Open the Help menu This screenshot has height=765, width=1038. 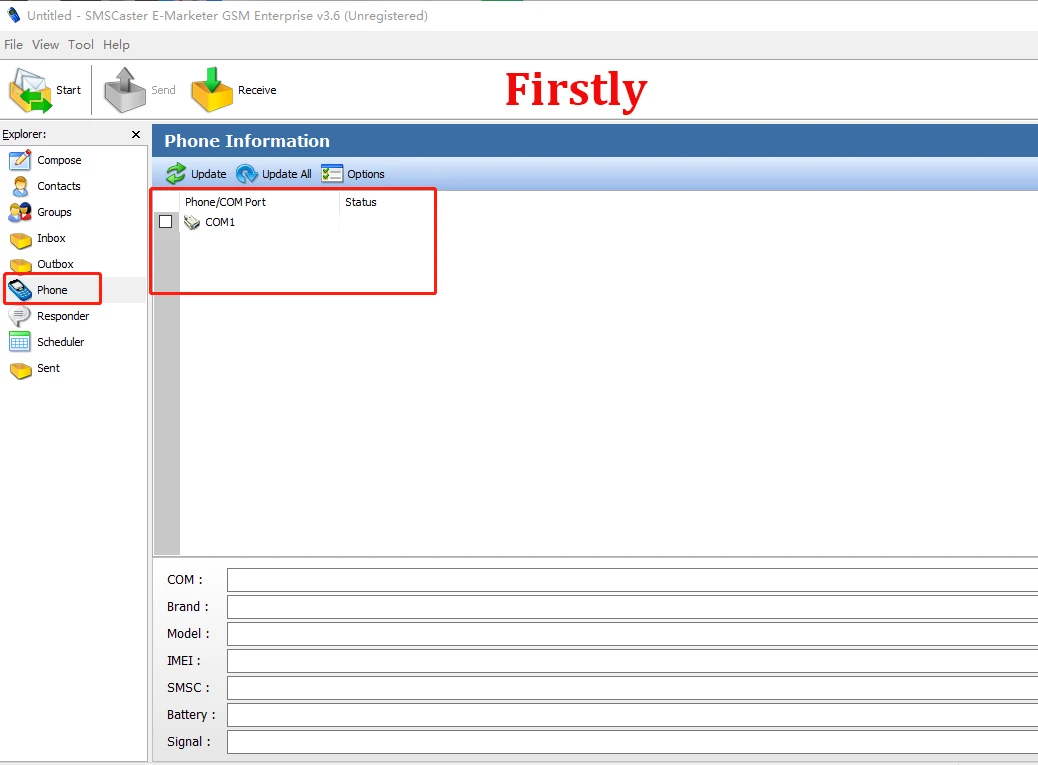(x=117, y=44)
